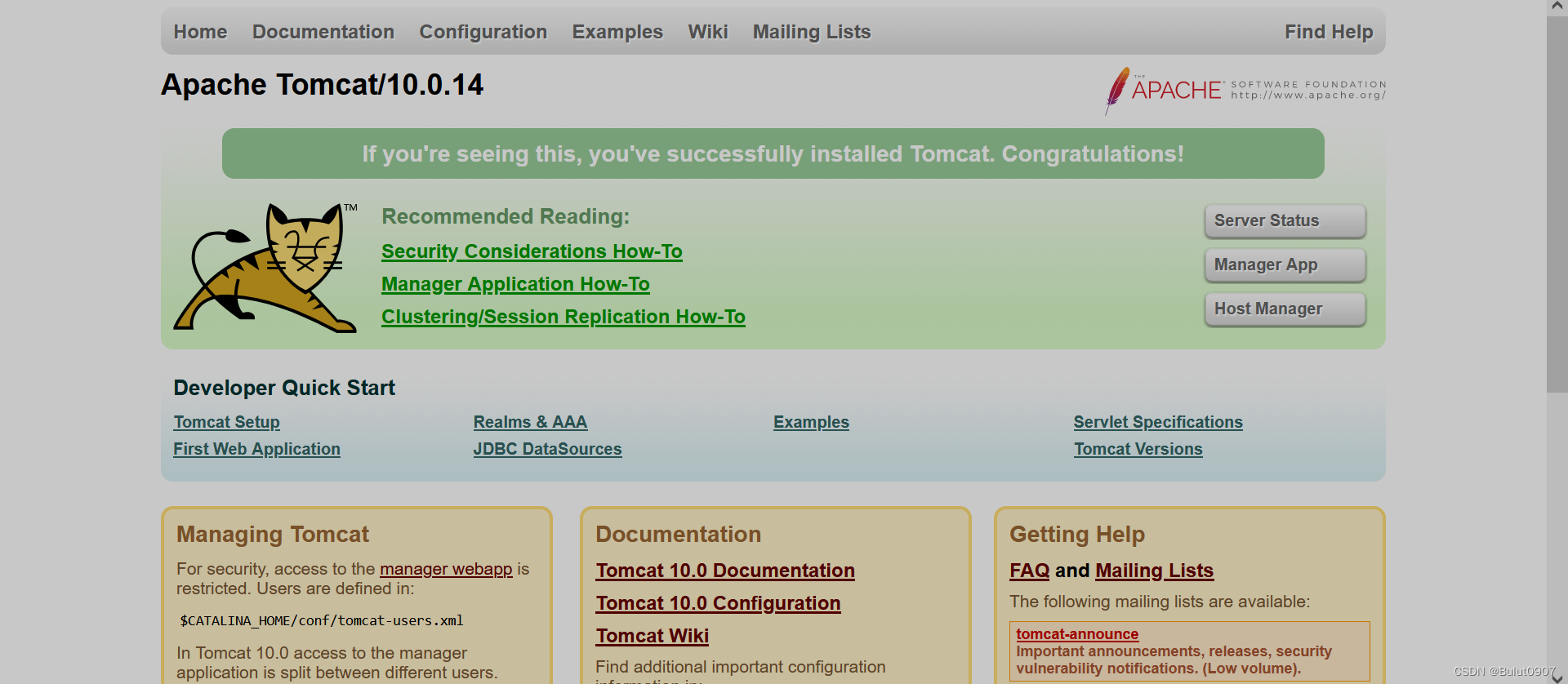Image resolution: width=1568 pixels, height=684 pixels.
Task: Click the vertical scrollbar thumb
Action: point(1557,204)
